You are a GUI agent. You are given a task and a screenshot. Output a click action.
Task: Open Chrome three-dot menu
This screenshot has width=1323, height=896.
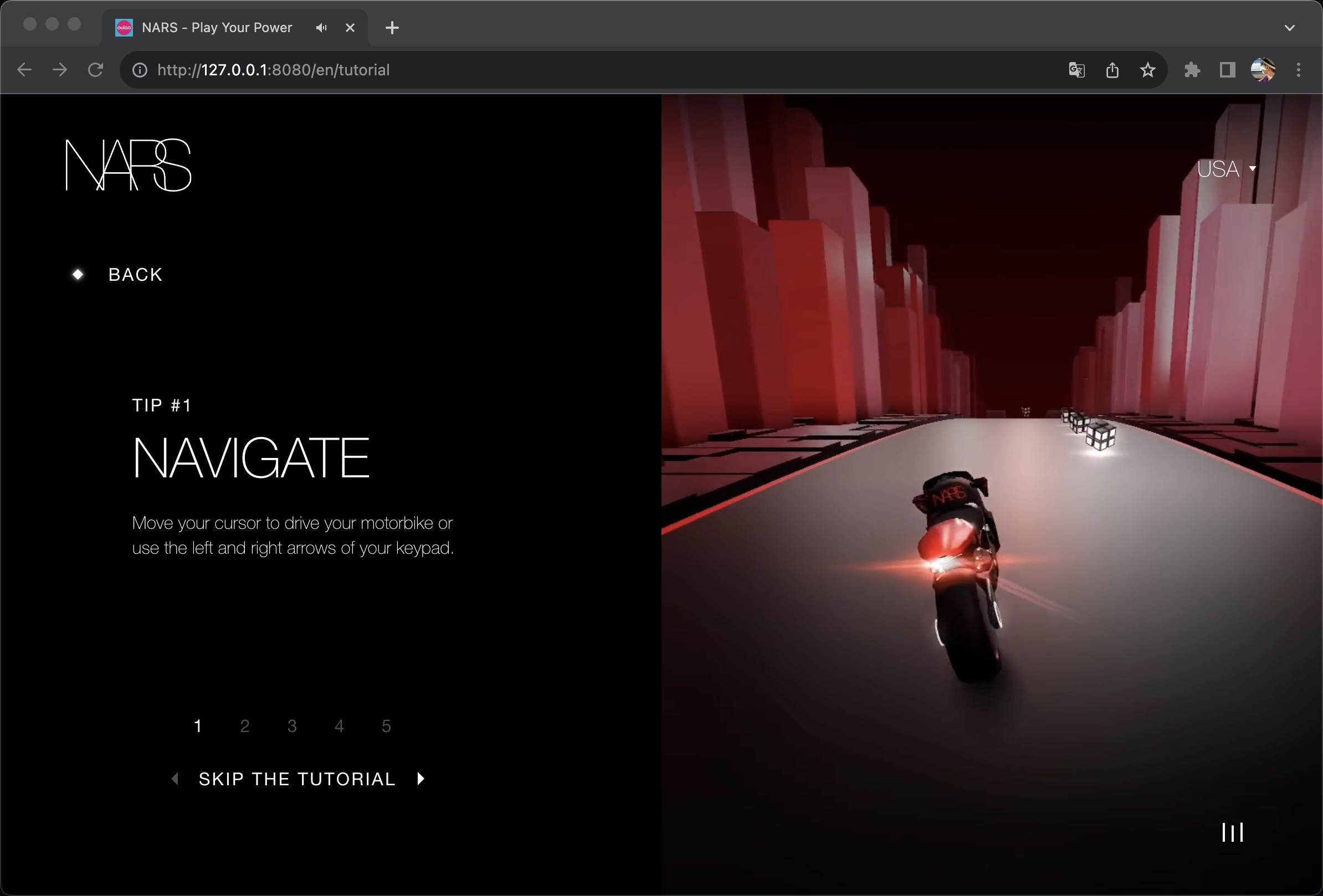click(1299, 70)
